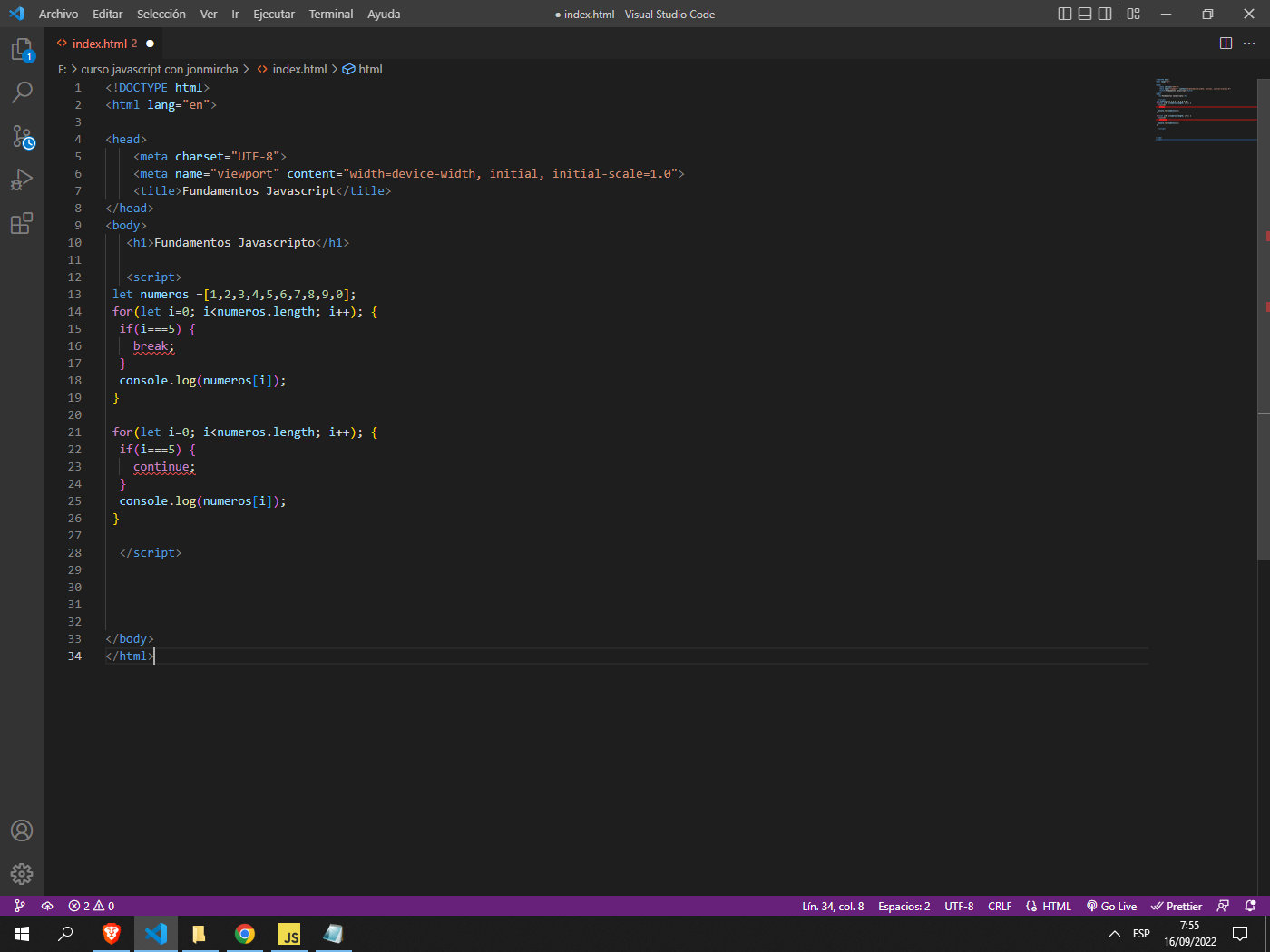
Task: Open the Terminal menu
Action: (331, 14)
